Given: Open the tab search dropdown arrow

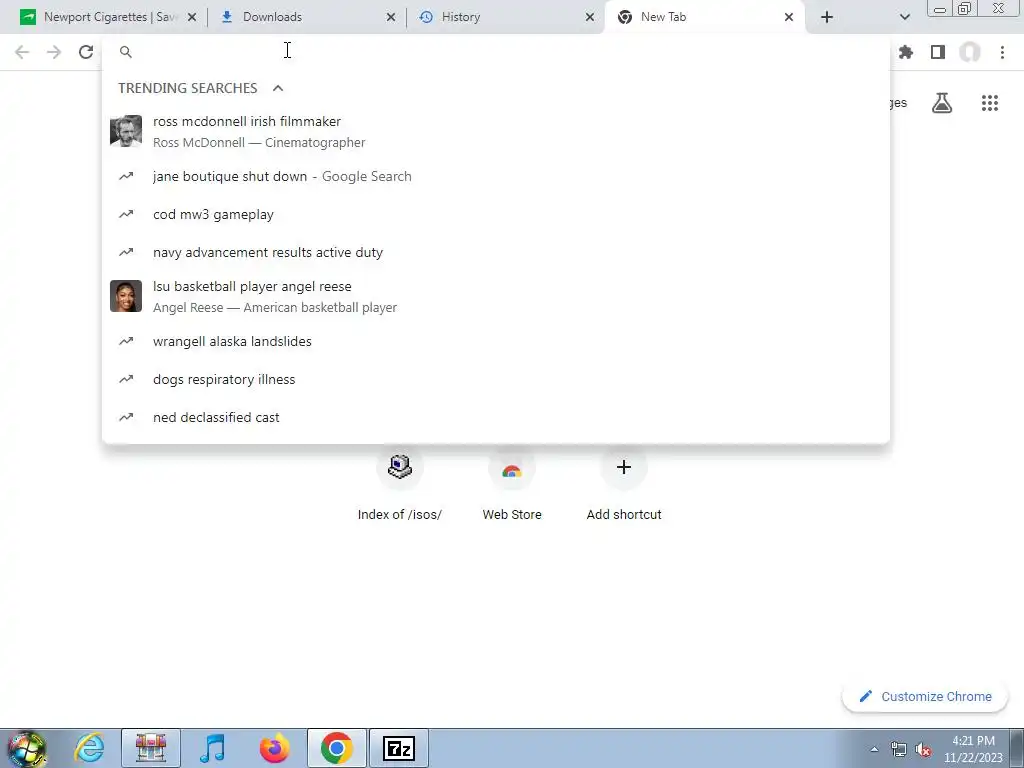Looking at the screenshot, I should [x=904, y=17].
